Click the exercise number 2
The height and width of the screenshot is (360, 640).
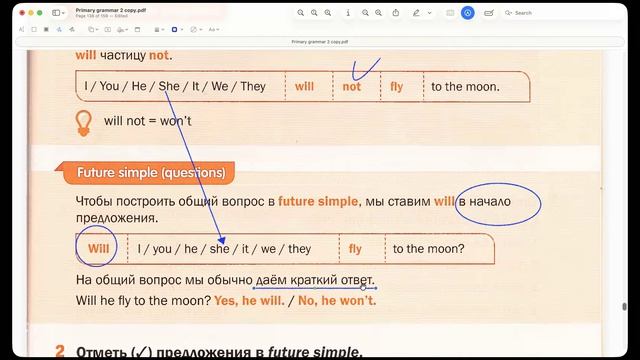coord(60,351)
